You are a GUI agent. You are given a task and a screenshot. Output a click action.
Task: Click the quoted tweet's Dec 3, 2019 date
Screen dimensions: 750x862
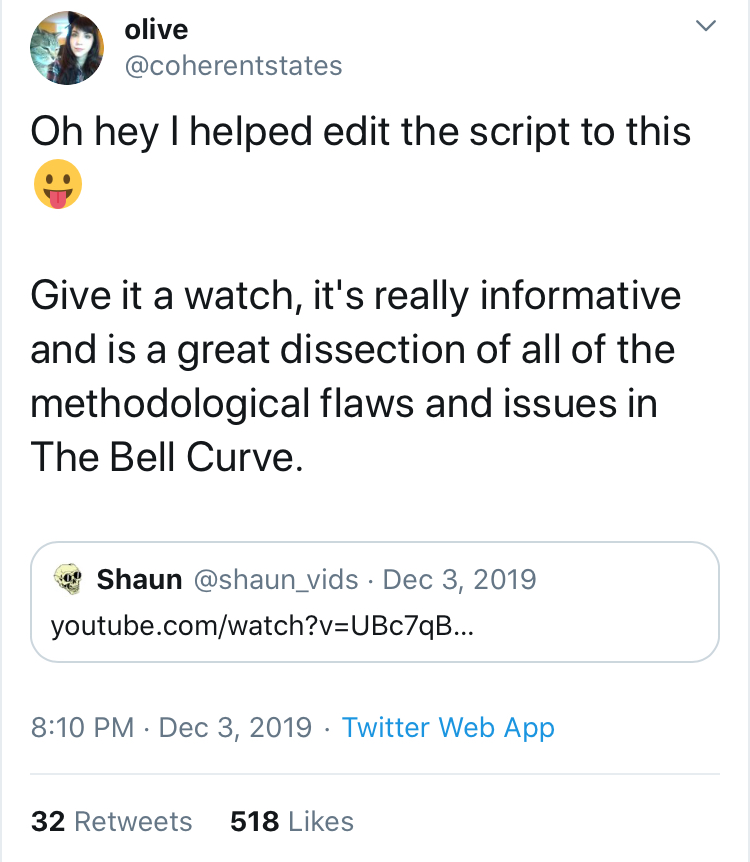459,580
